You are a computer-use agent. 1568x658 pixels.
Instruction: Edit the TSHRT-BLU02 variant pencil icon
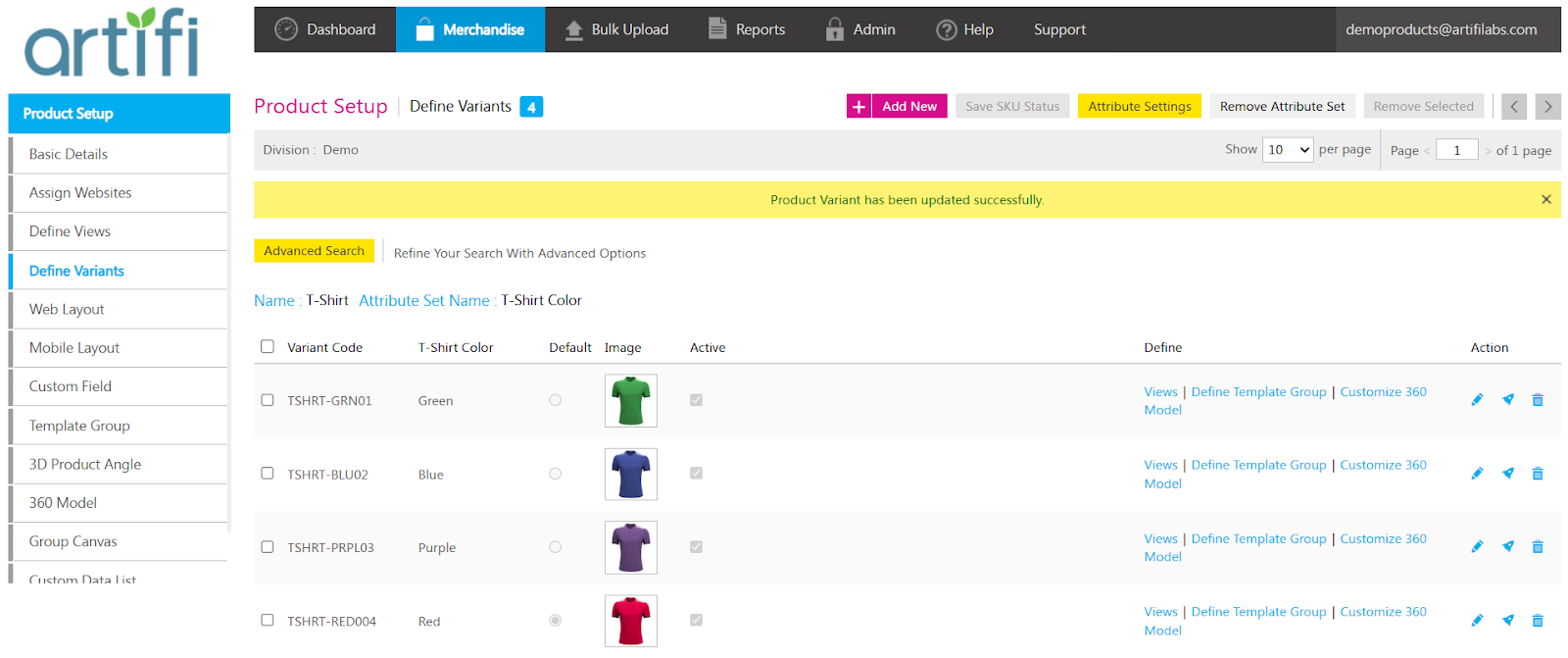click(1477, 474)
